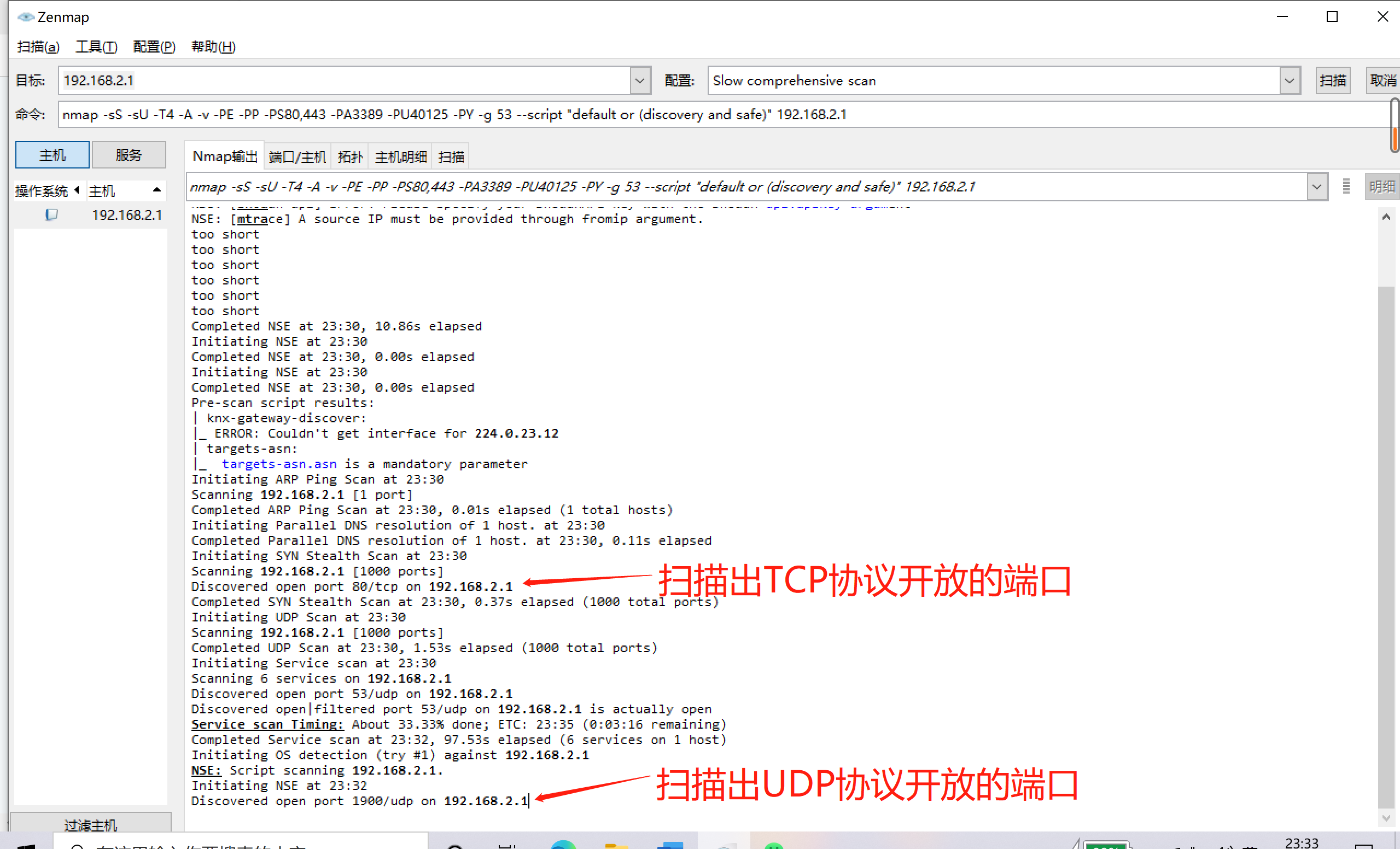Click the 命令 nmap command input field
Viewport: 1400px width, 849px height.
(723, 114)
